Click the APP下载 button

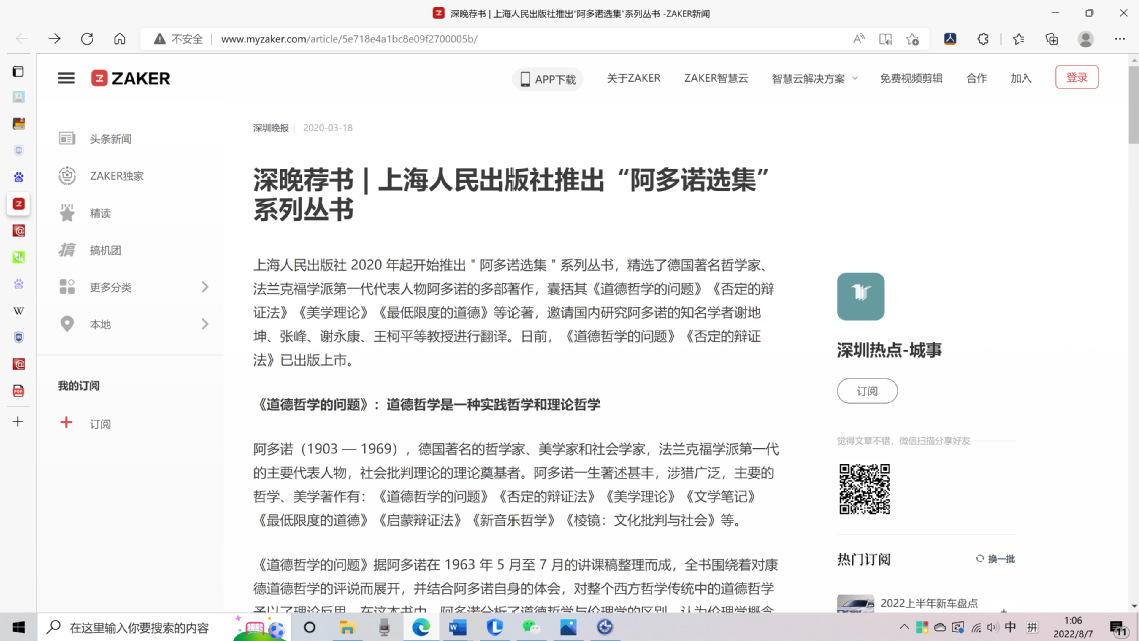[547, 79]
